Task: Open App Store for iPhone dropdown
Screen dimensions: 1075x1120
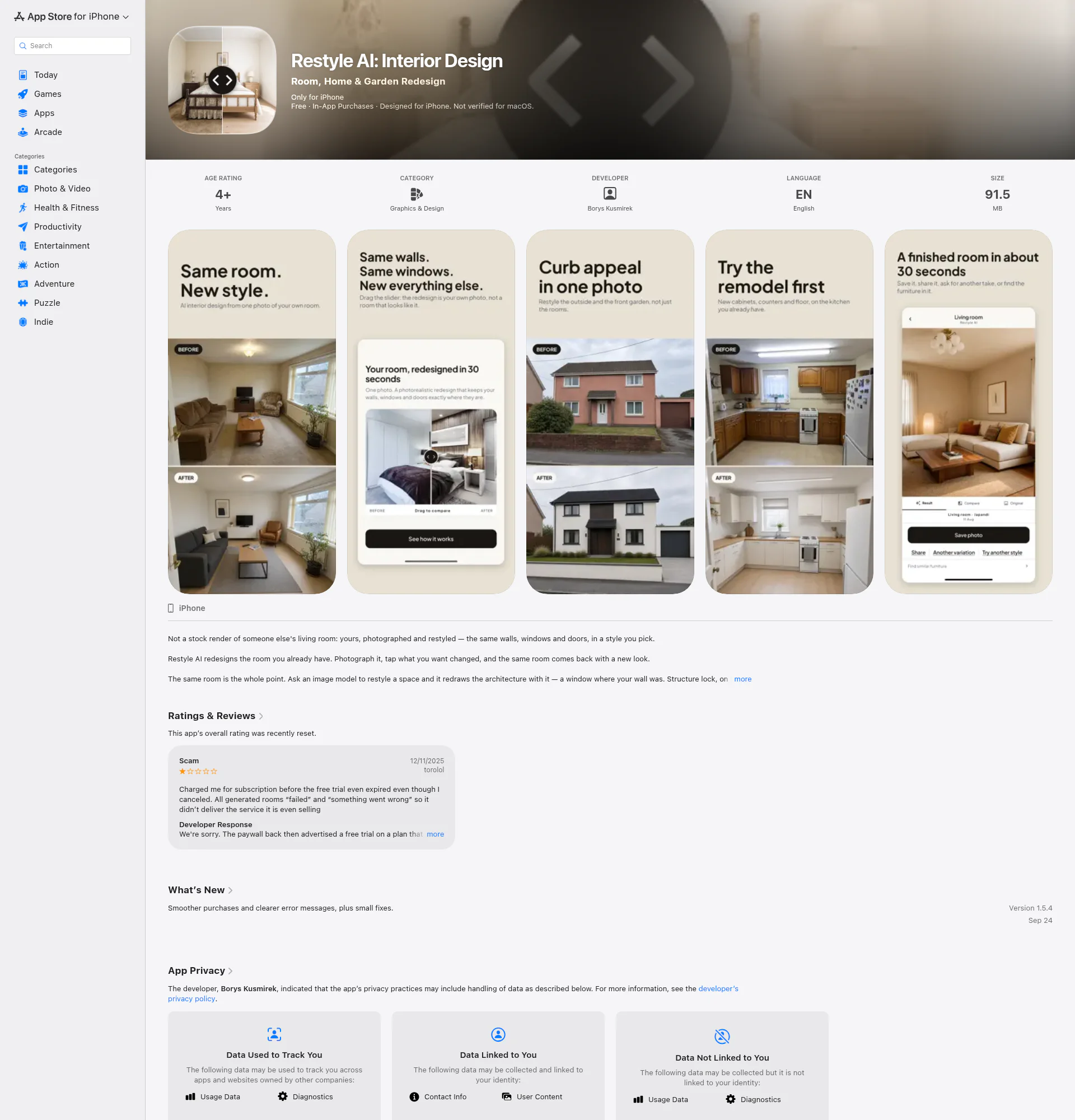Action: coord(72,17)
